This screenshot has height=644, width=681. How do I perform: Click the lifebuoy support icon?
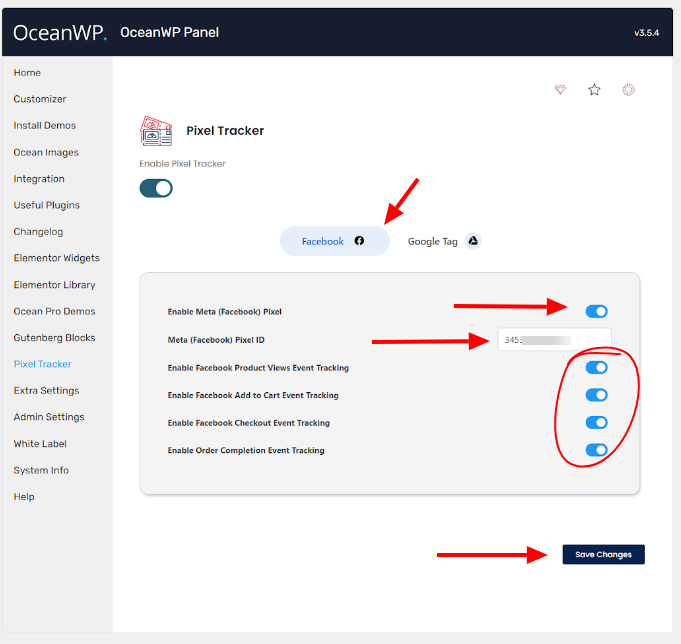pos(628,89)
